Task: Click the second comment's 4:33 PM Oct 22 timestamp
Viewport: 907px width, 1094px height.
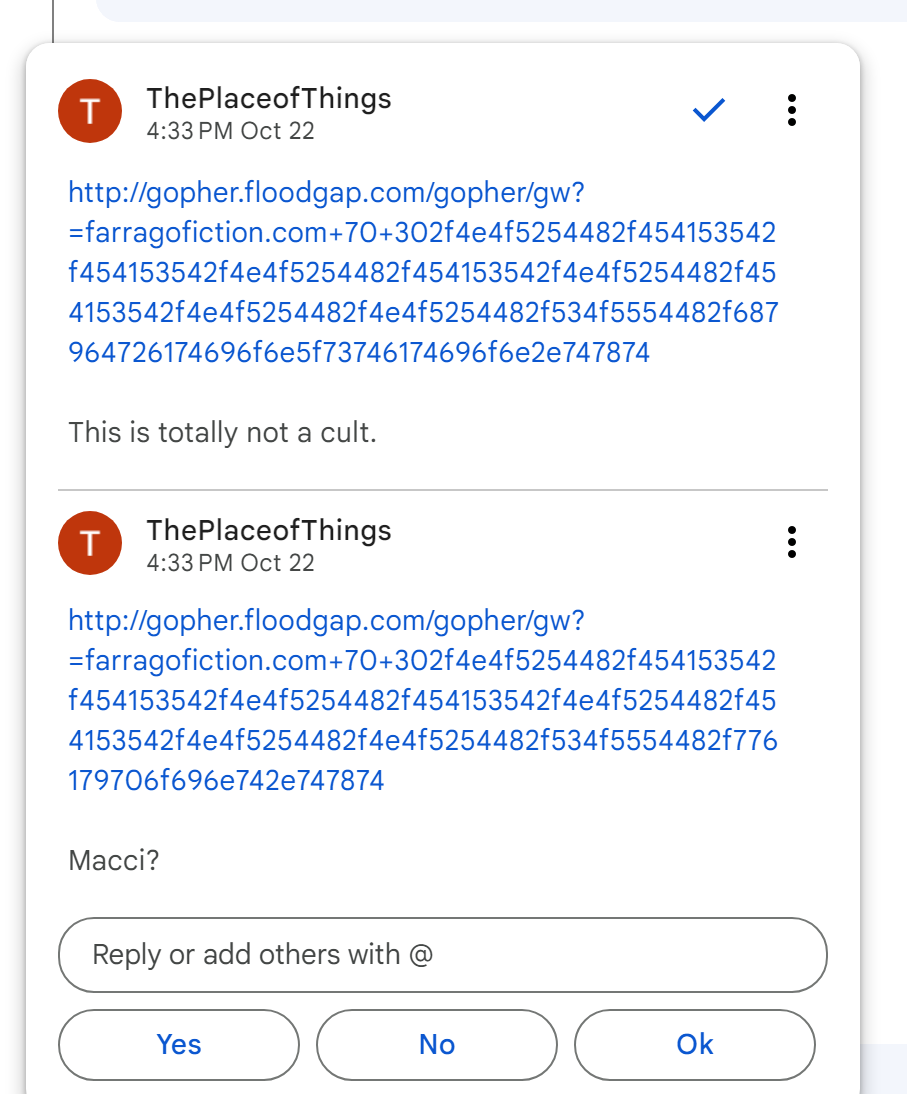Action: pyautogui.click(x=230, y=563)
